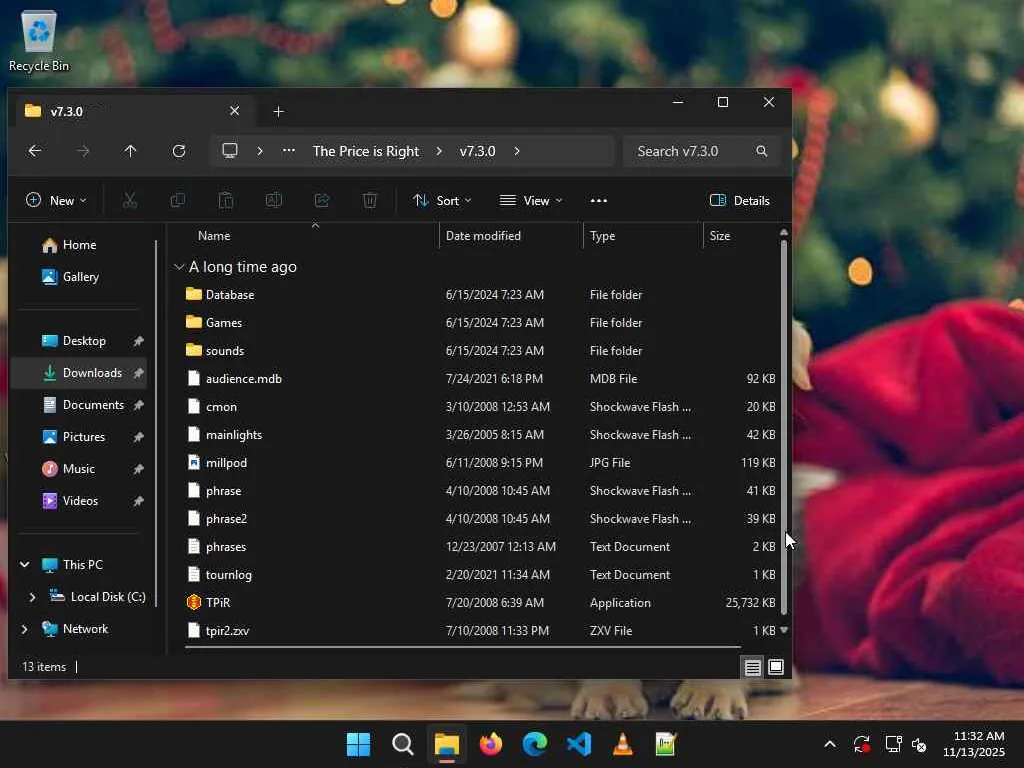Click scrollbar down arrow in file list
The height and width of the screenshot is (768, 1024).
coord(784,630)
